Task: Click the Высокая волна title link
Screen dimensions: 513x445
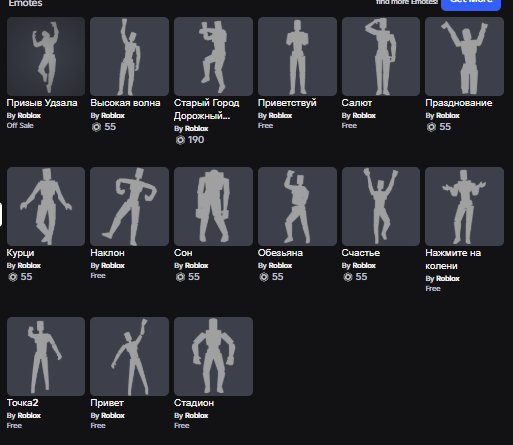Action: click(125, 103)
